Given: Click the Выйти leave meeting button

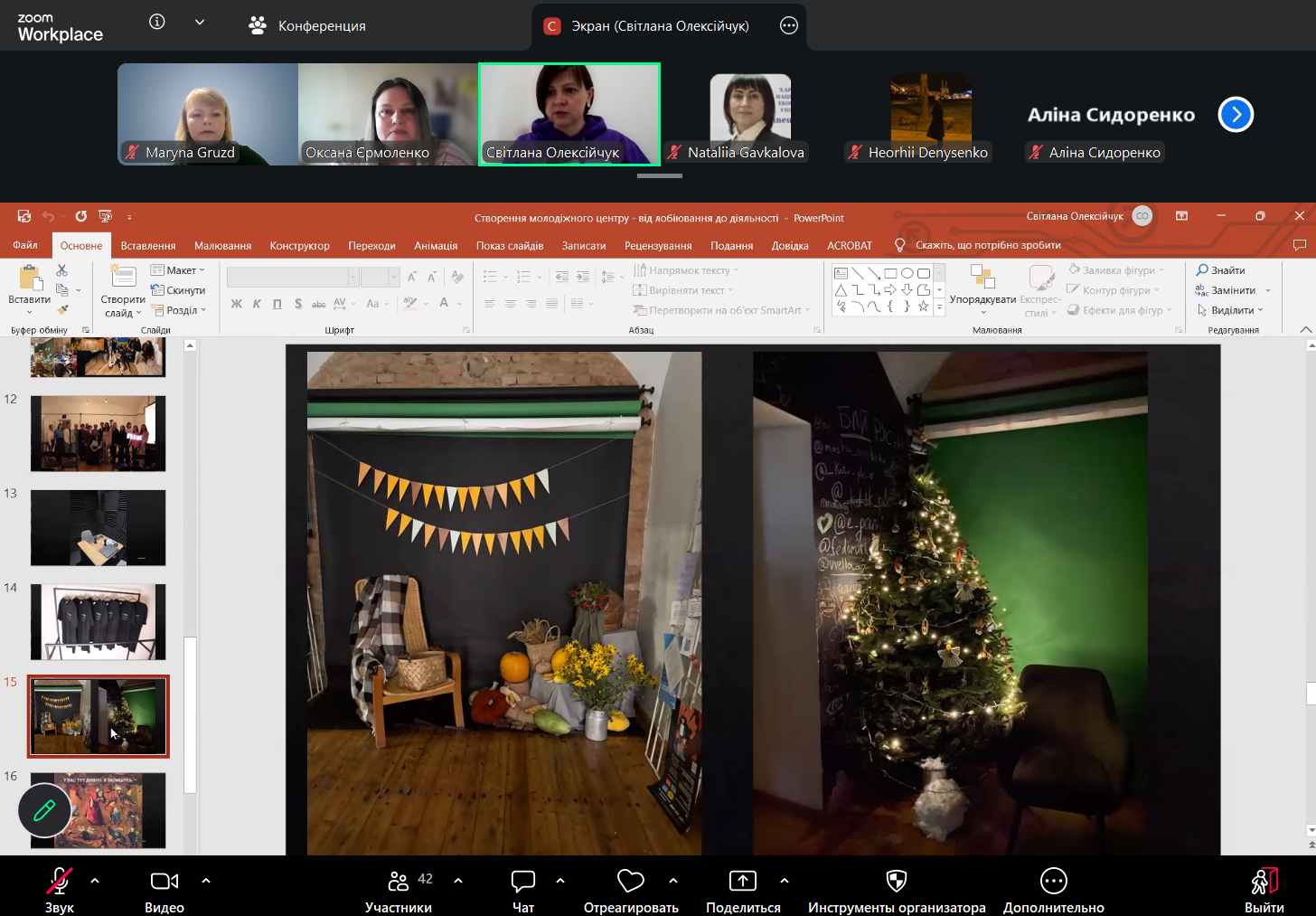Looking at the screenshot, I should pyautogui.click(x=1264, y=891).
